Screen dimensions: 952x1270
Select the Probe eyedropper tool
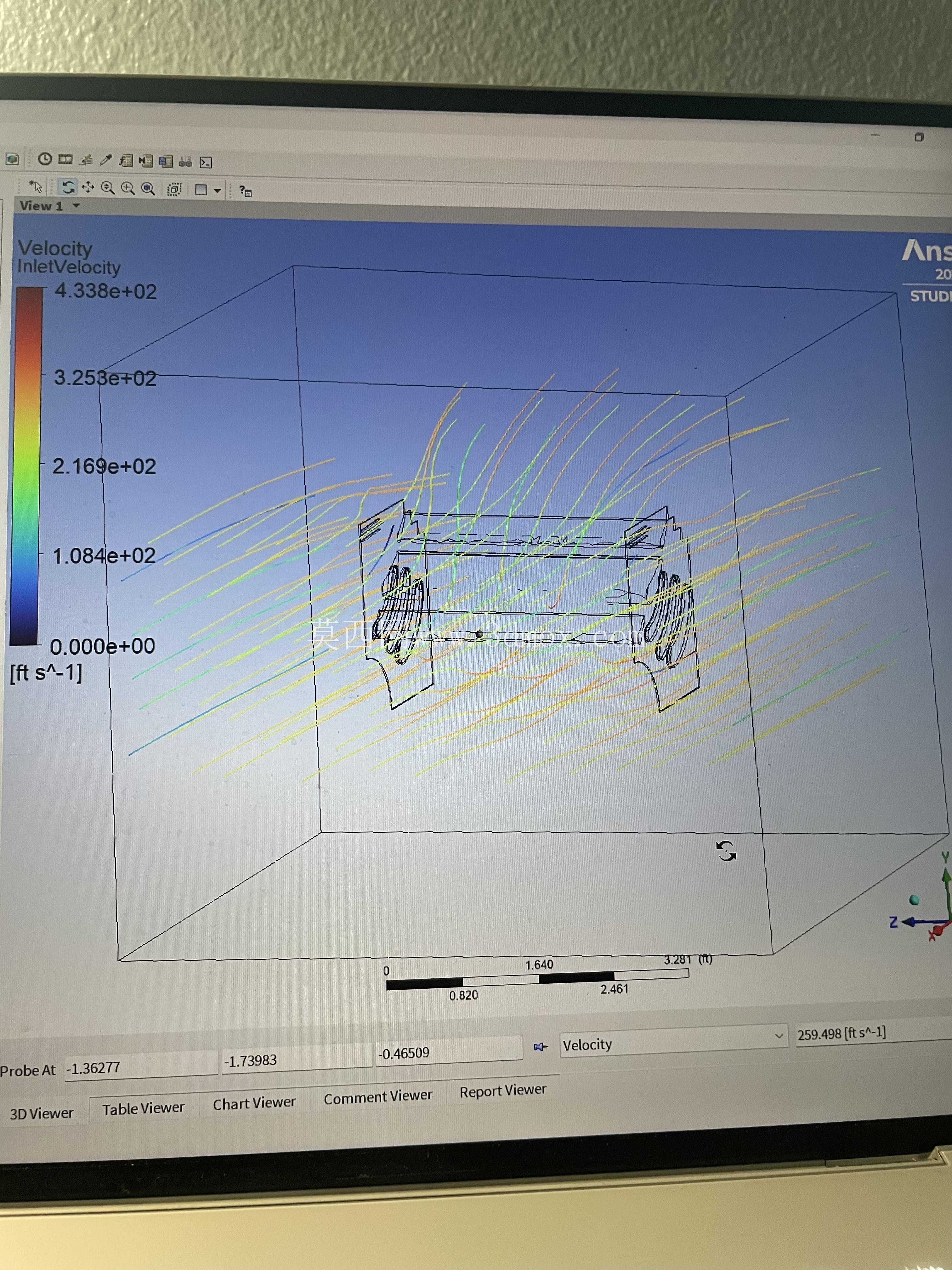(x=105, y=160)
